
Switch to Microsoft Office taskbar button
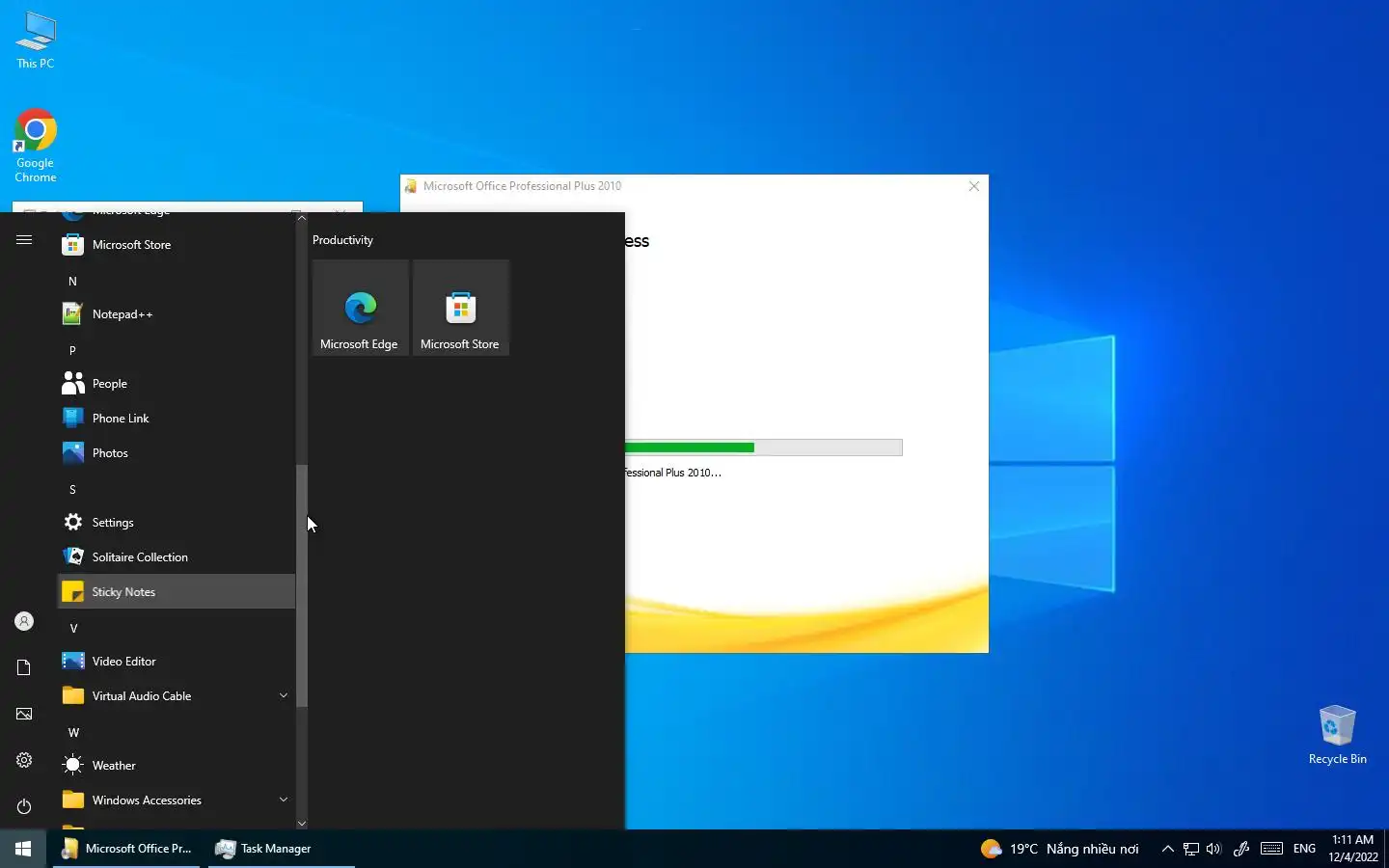[126, 849]
